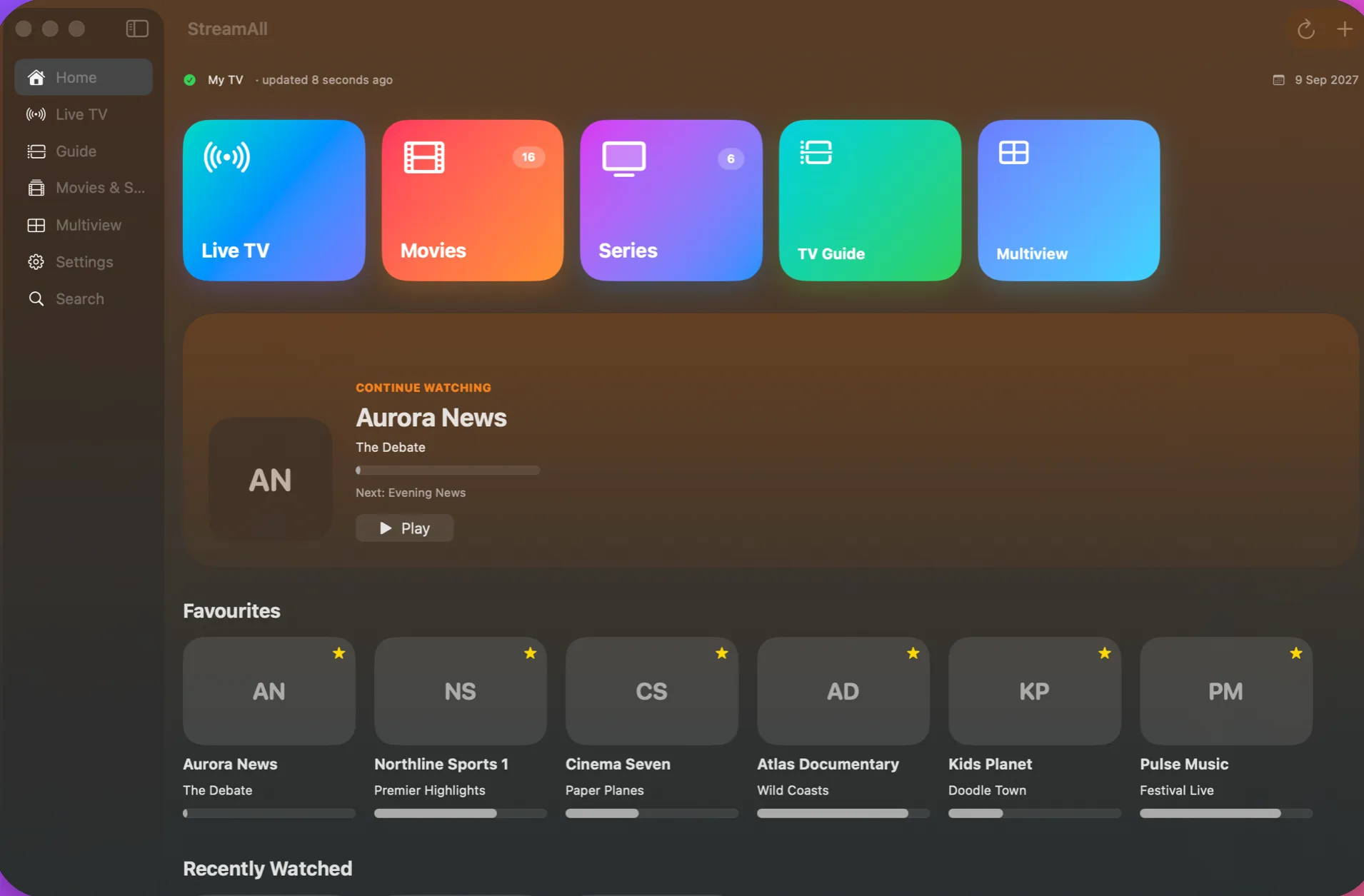Click the Next: Evening News text
The image size is (1364, 896).
pyautogui.click(x=411, y=493)
